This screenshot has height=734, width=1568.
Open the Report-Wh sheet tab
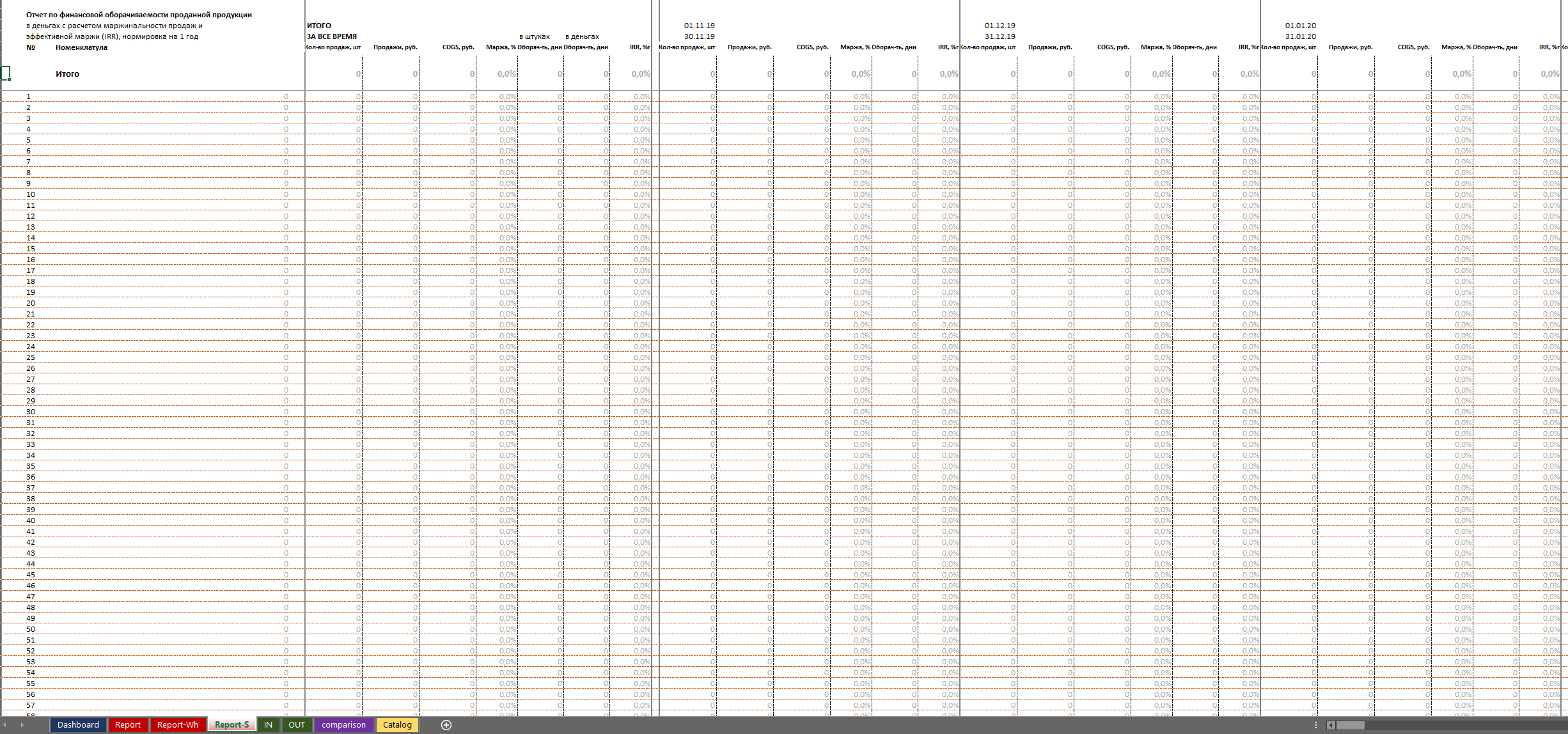[x=178, y=724]
